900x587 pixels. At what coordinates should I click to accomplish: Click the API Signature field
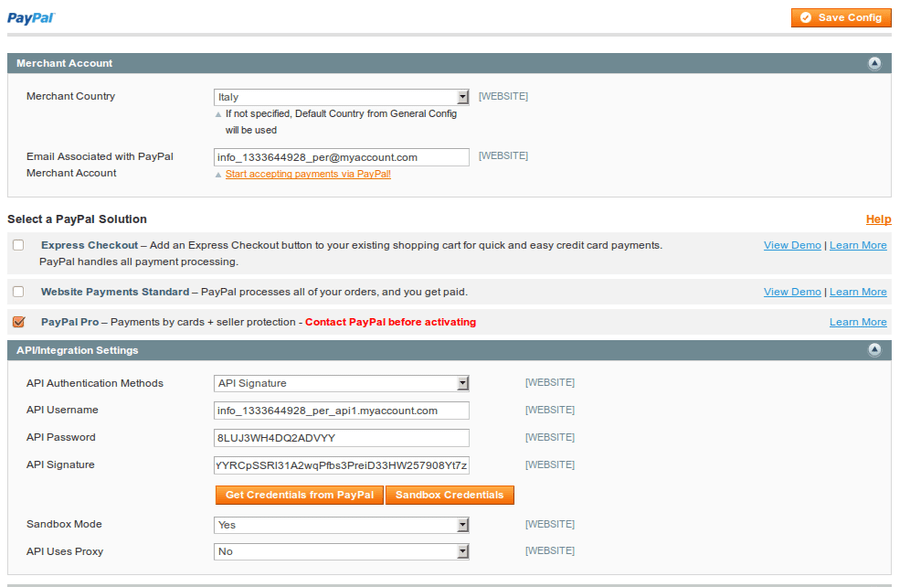click(342, 465)
